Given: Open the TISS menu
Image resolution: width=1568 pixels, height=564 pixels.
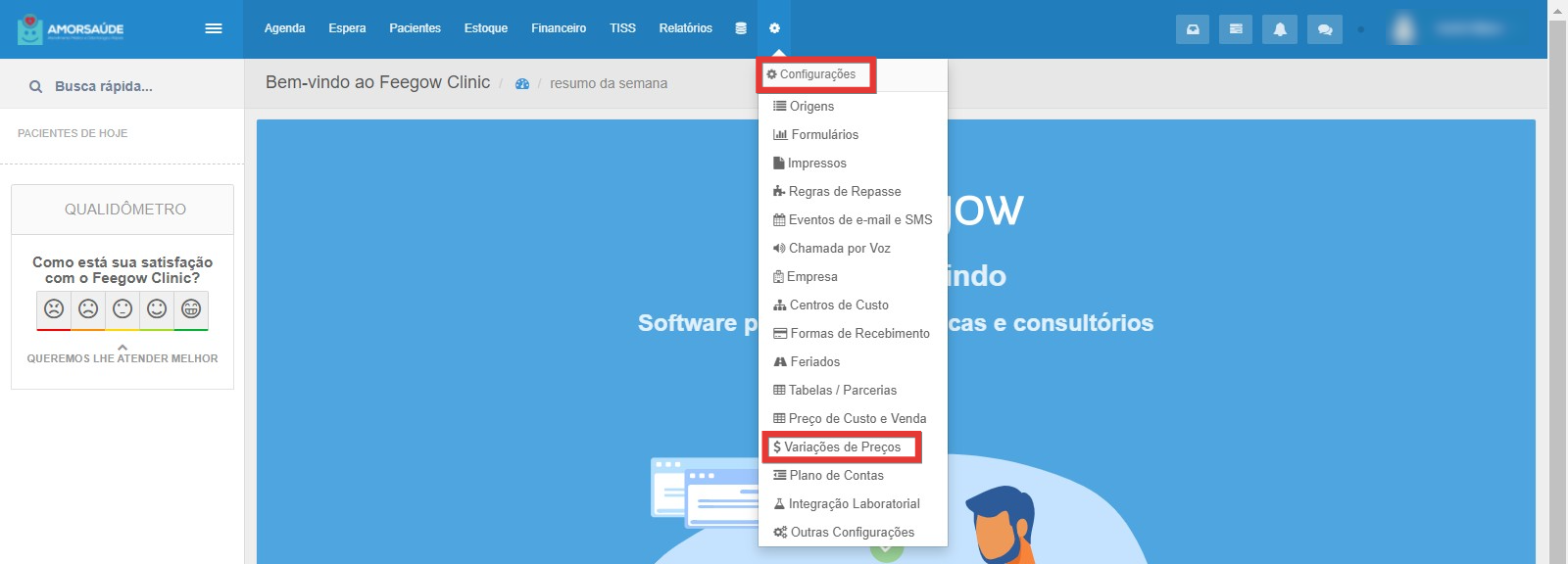Looking at the screenshot, I should (x=622, y=28).
